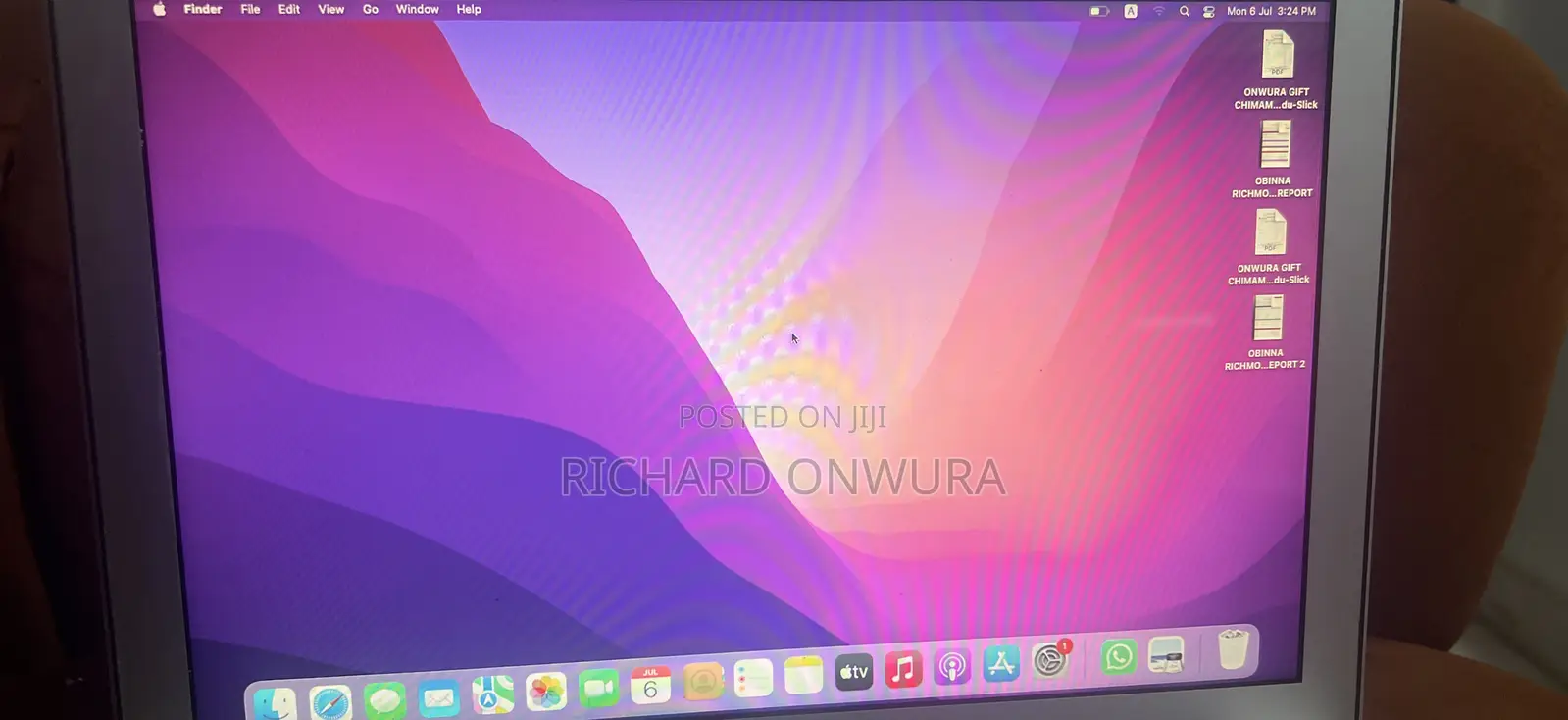The image size is (1568, 720).
Task: Launch Podcasts from the Dock
Action: coord(951,667)
